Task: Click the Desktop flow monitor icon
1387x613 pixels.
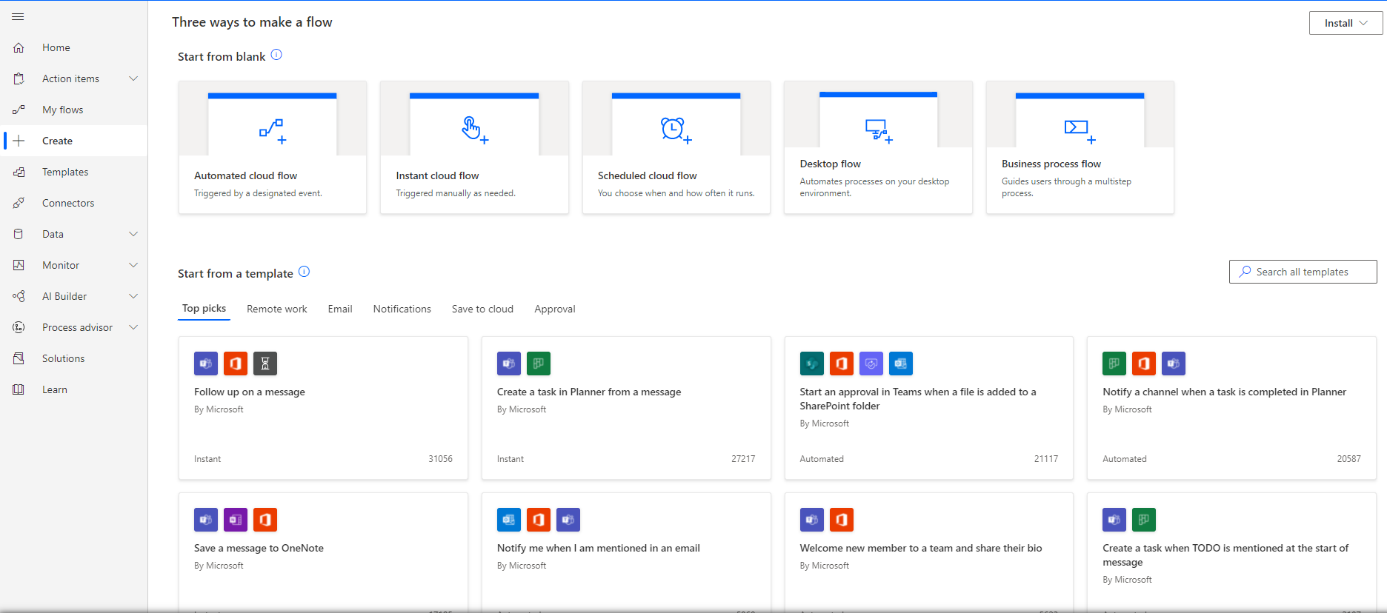Action: [878, 130]
